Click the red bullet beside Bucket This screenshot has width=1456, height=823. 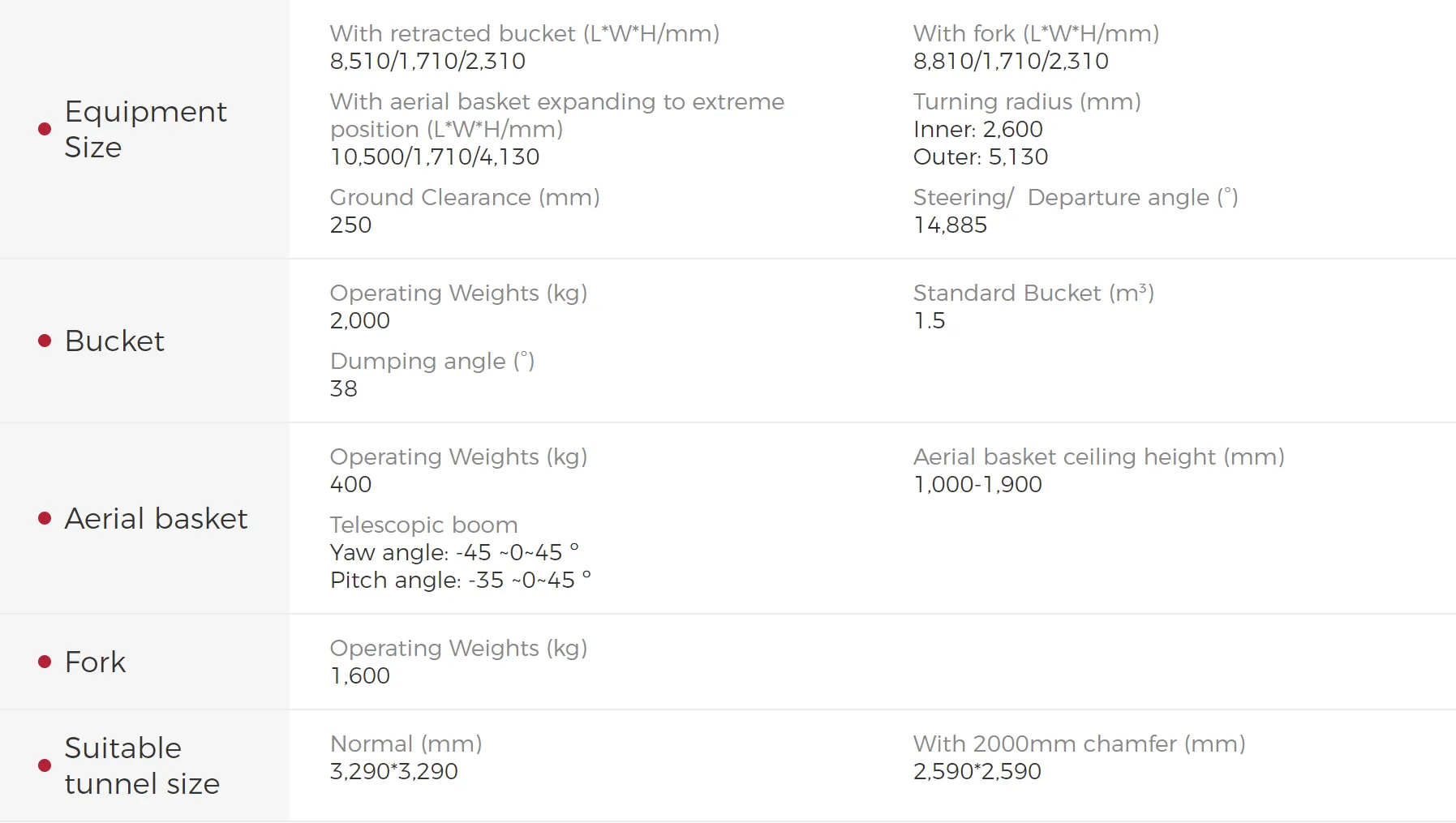point(45,341)
